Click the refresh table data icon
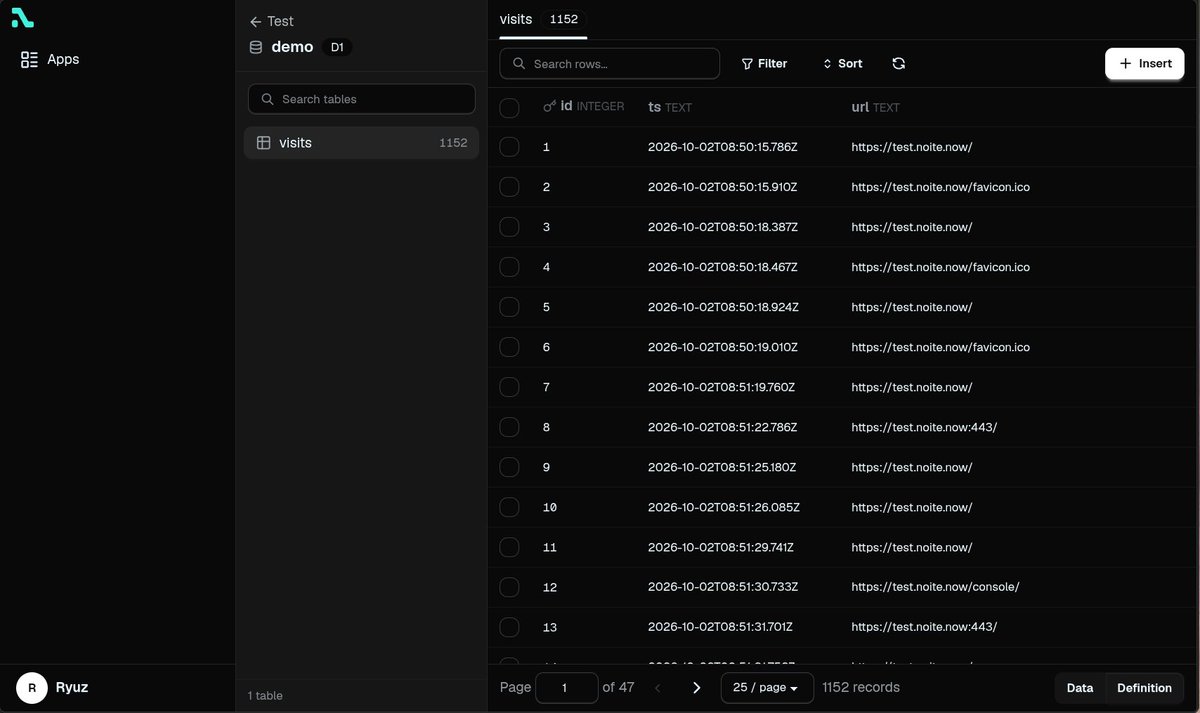The height and width of the screenshot is (713, 1200). pyautogui.click(x=899, y=63)
